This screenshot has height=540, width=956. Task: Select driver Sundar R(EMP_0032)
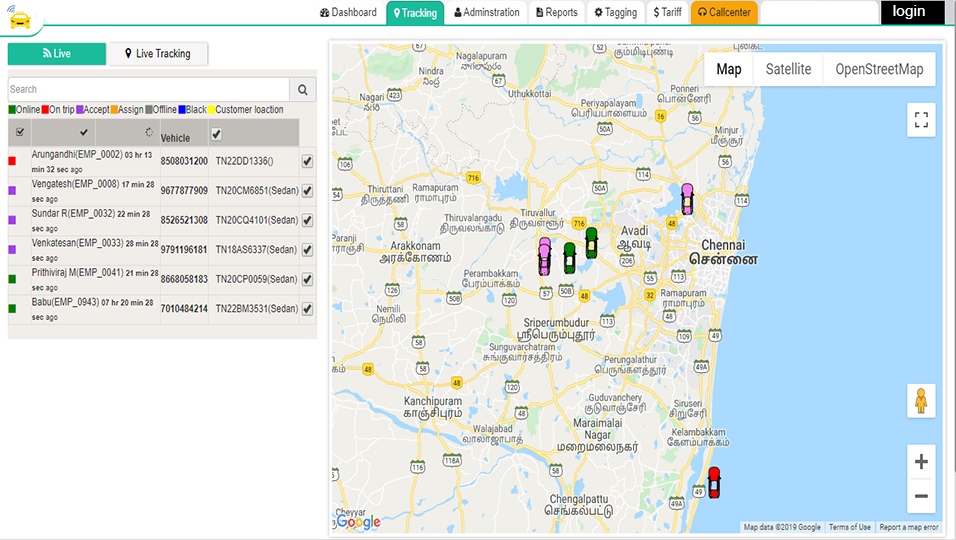[x=73, y=213]
